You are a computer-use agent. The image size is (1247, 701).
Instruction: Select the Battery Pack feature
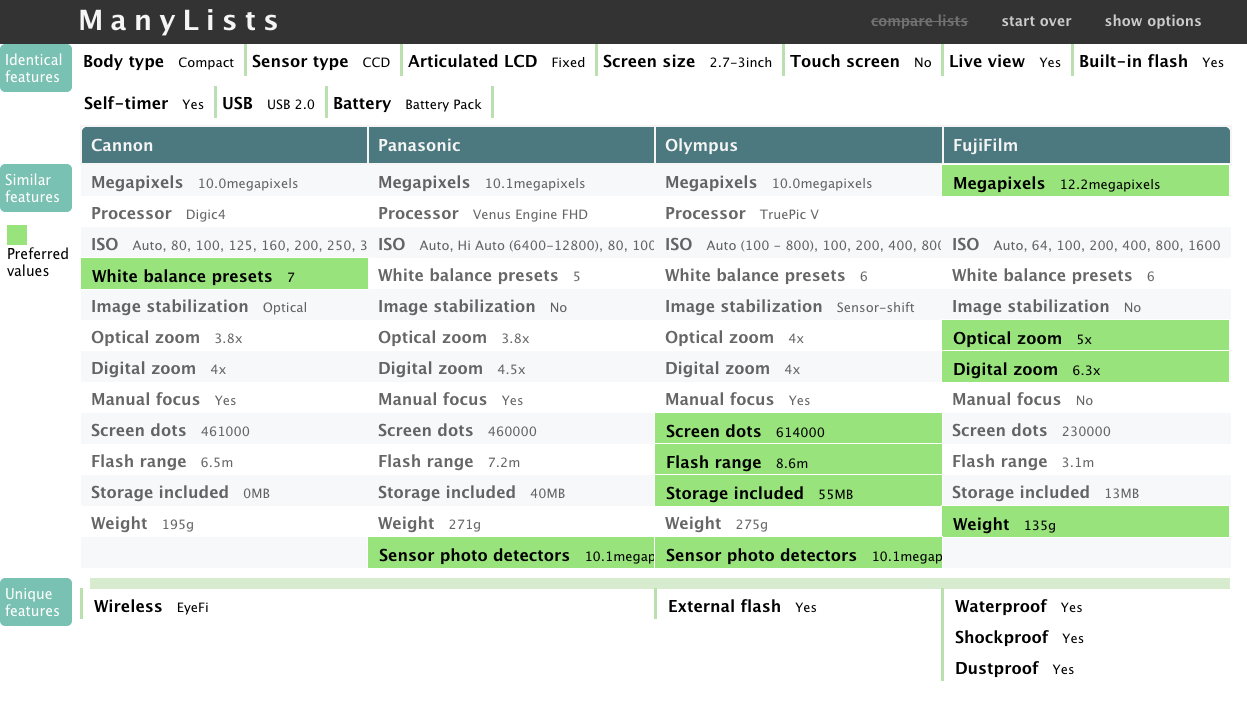pyautogui.click(x=407, y=103)
